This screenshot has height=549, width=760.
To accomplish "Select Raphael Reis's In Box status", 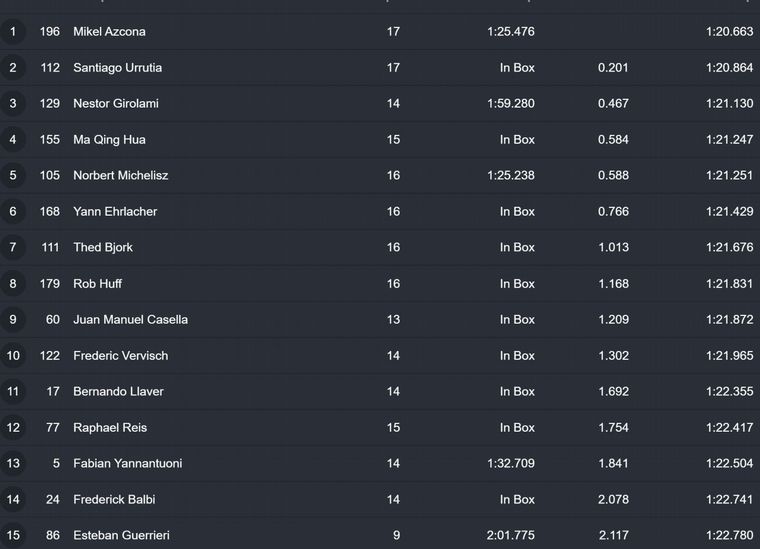I will [517, 428].
